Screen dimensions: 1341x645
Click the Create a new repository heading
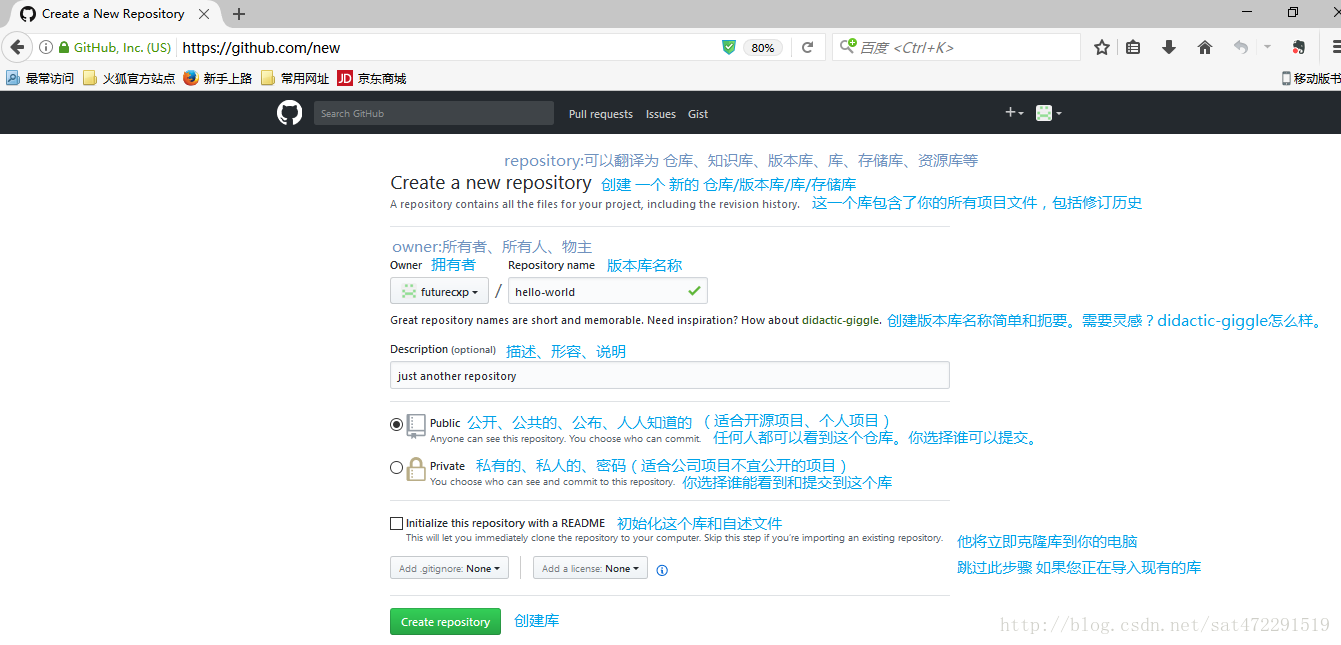pos(491,183)
